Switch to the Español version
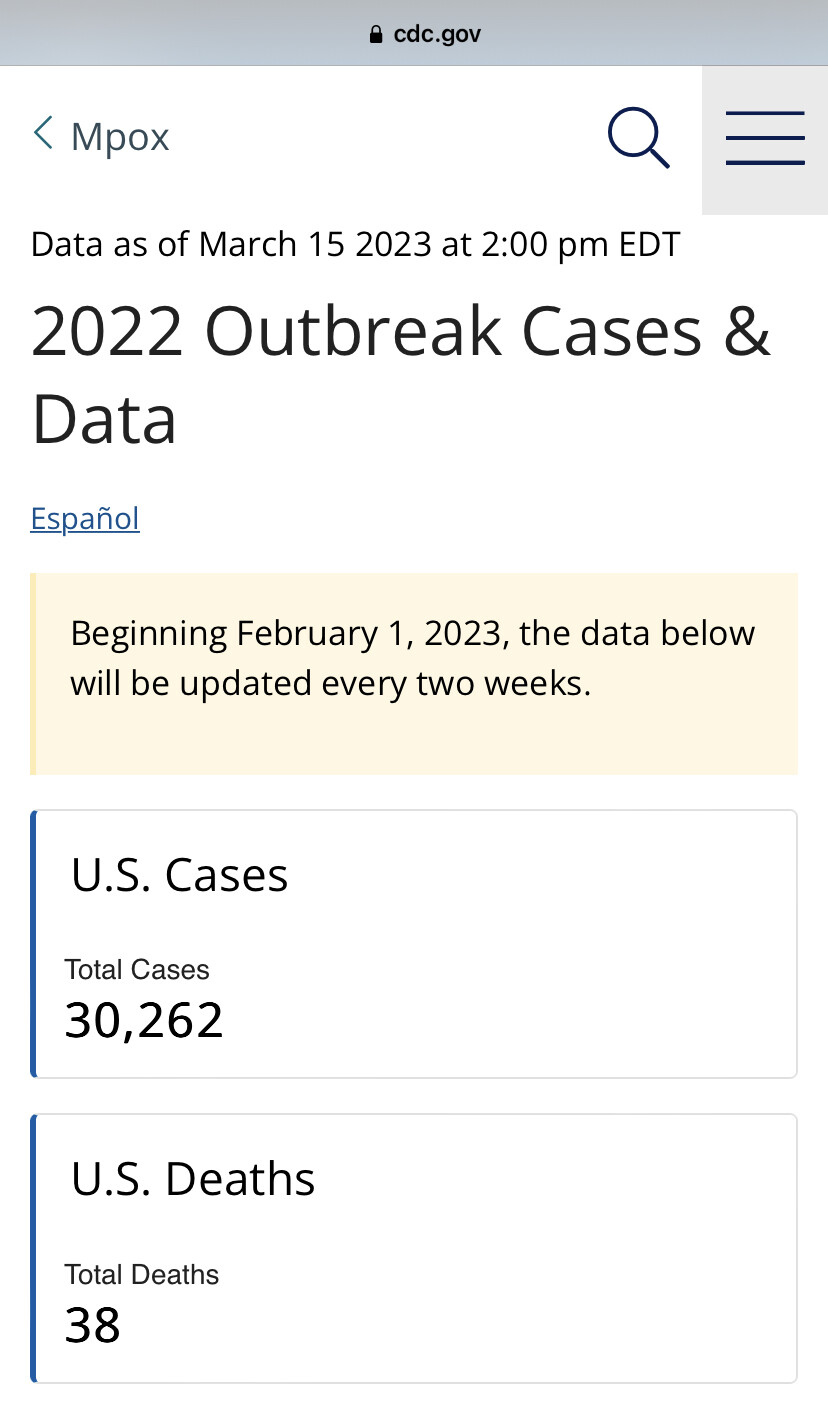Screen dimensions: 828x1413 click(x=85, y=518)
